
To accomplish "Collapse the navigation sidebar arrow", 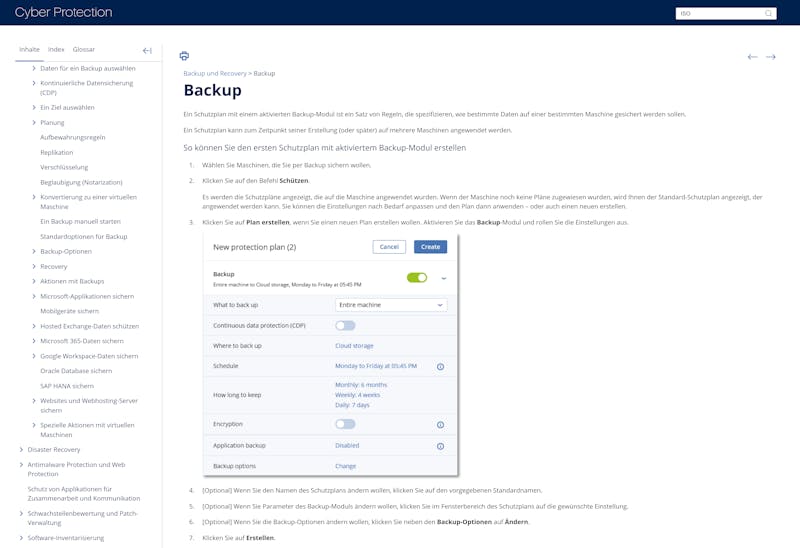I will tap(147, 51).
